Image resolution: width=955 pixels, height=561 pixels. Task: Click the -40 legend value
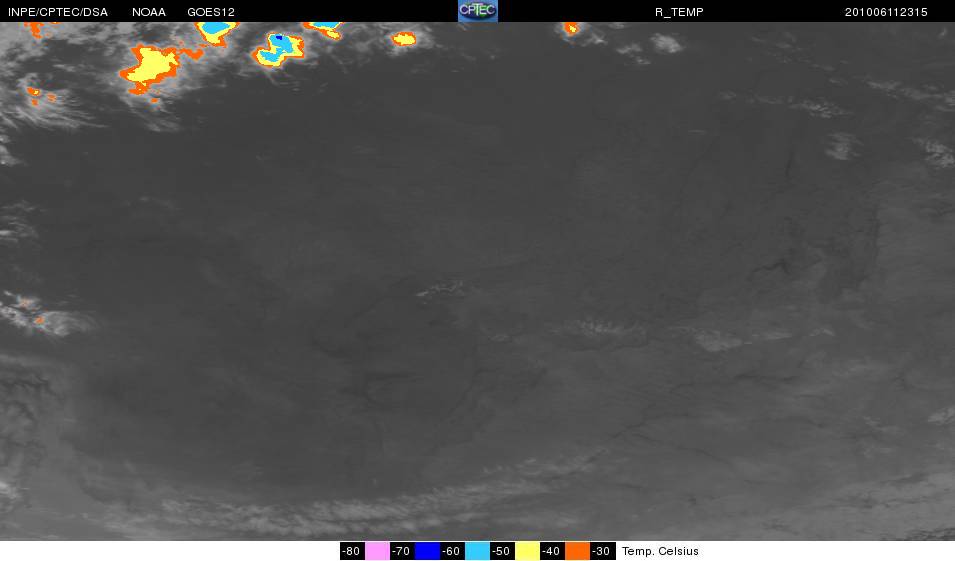click(x=552, y=551)
